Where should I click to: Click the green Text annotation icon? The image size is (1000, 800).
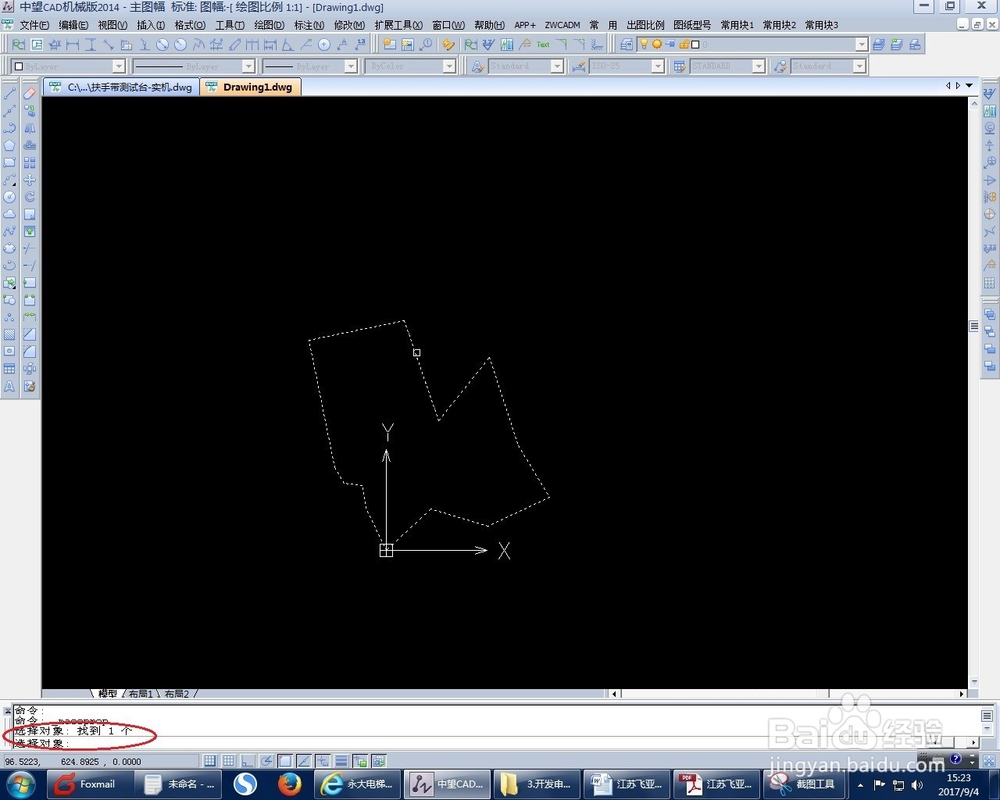[543, 45]
